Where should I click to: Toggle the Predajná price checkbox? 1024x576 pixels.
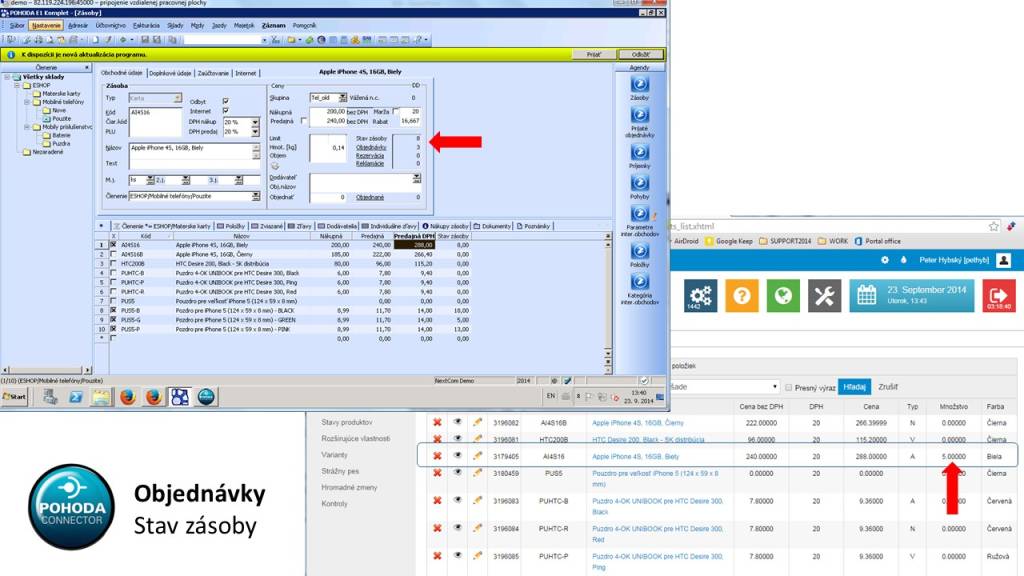click(304, 121)
